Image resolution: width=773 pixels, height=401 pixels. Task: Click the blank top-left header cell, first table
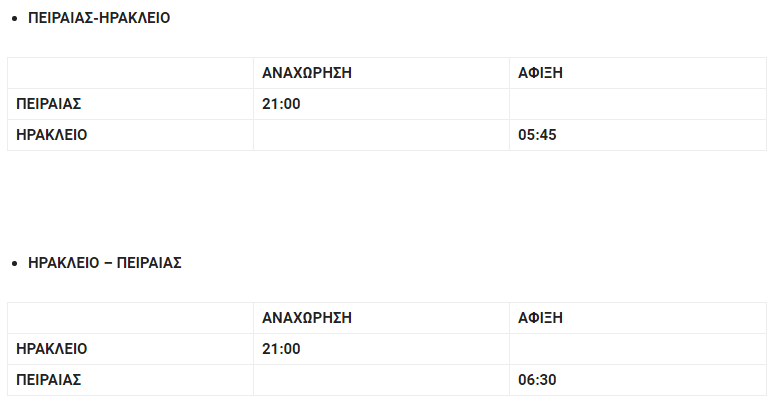pyautogui.click(x=131, y=73)
